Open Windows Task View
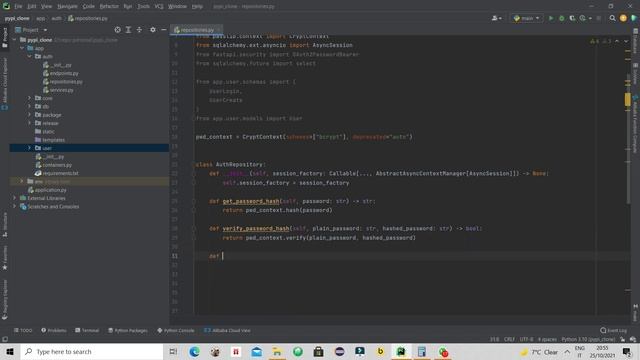Image resolution: width=640 pixels, height=360 pixels. [x=173, y=351]
